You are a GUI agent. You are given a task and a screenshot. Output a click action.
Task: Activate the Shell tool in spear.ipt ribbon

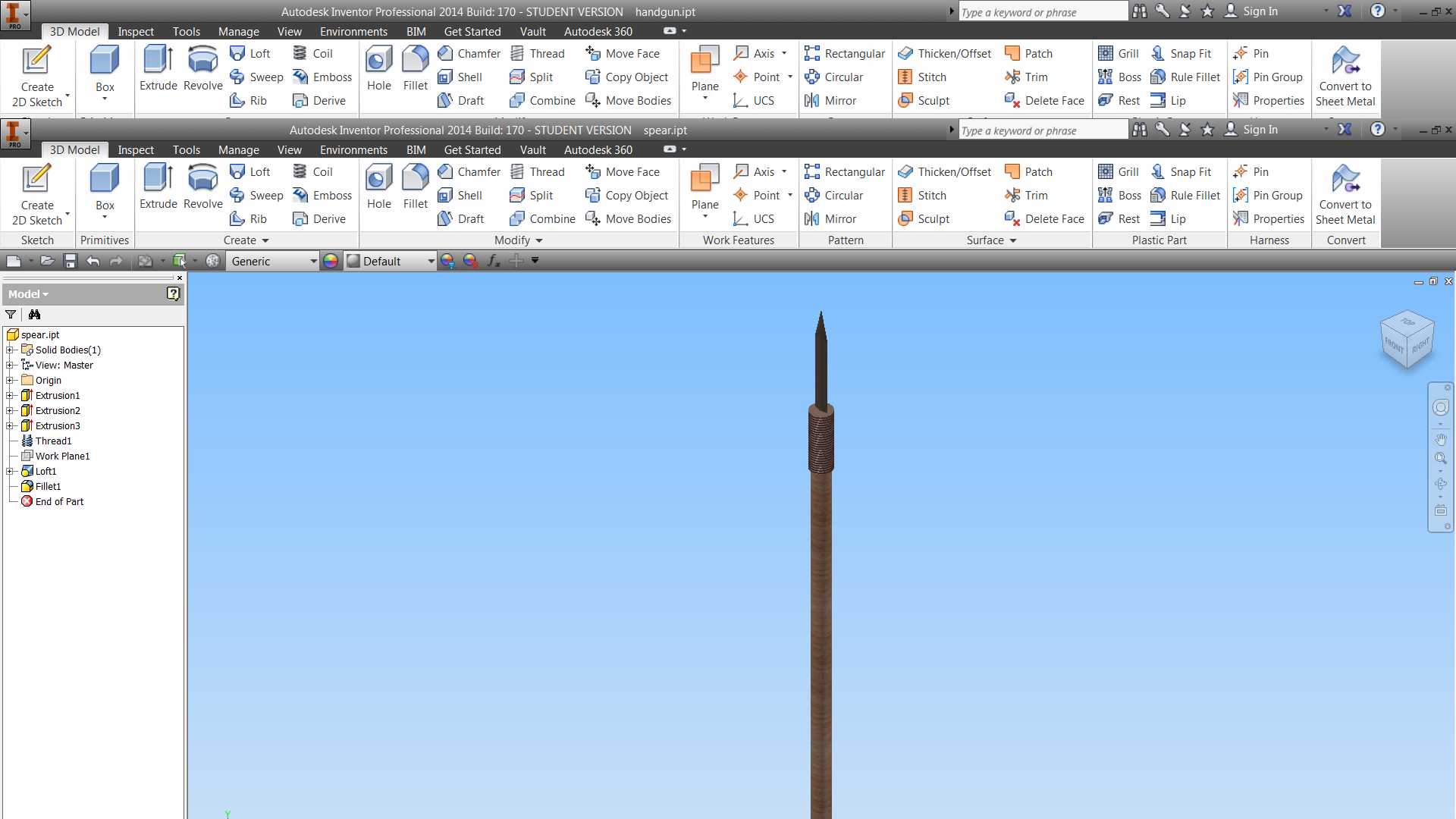(x=460, y=196)
